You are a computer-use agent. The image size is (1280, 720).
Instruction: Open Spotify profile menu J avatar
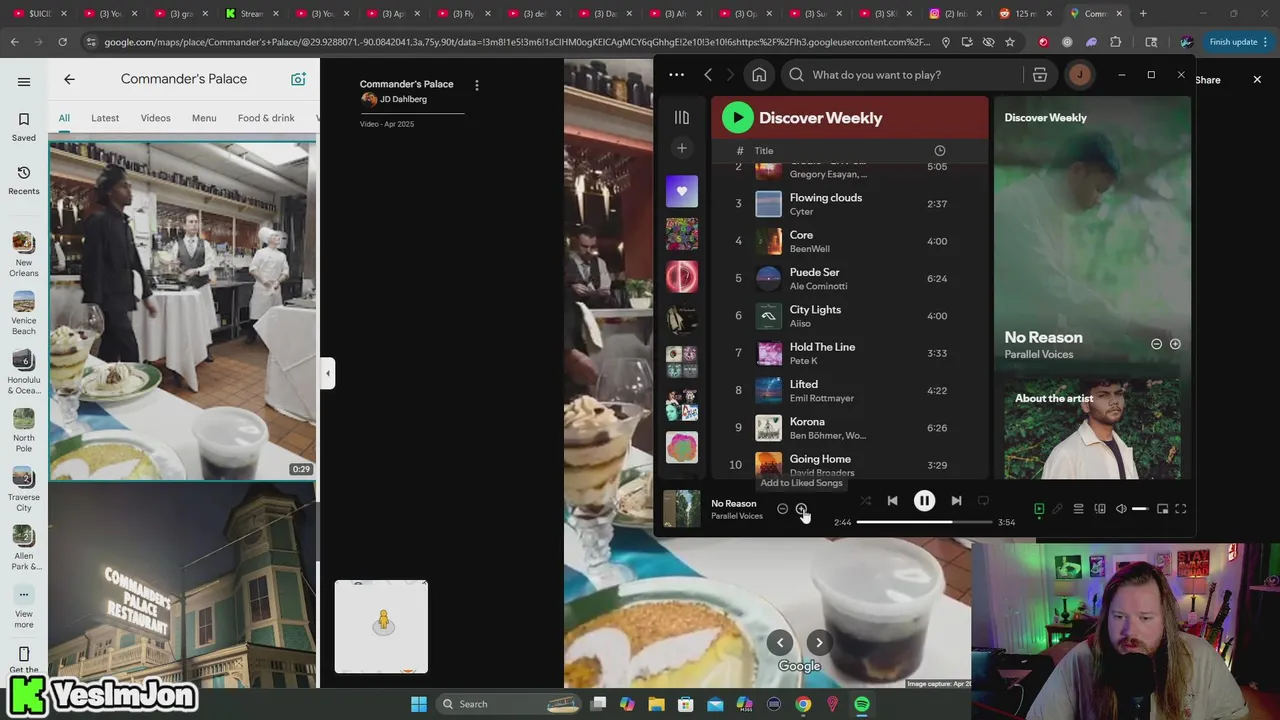pyautogui.click(x=1080, y=75)
